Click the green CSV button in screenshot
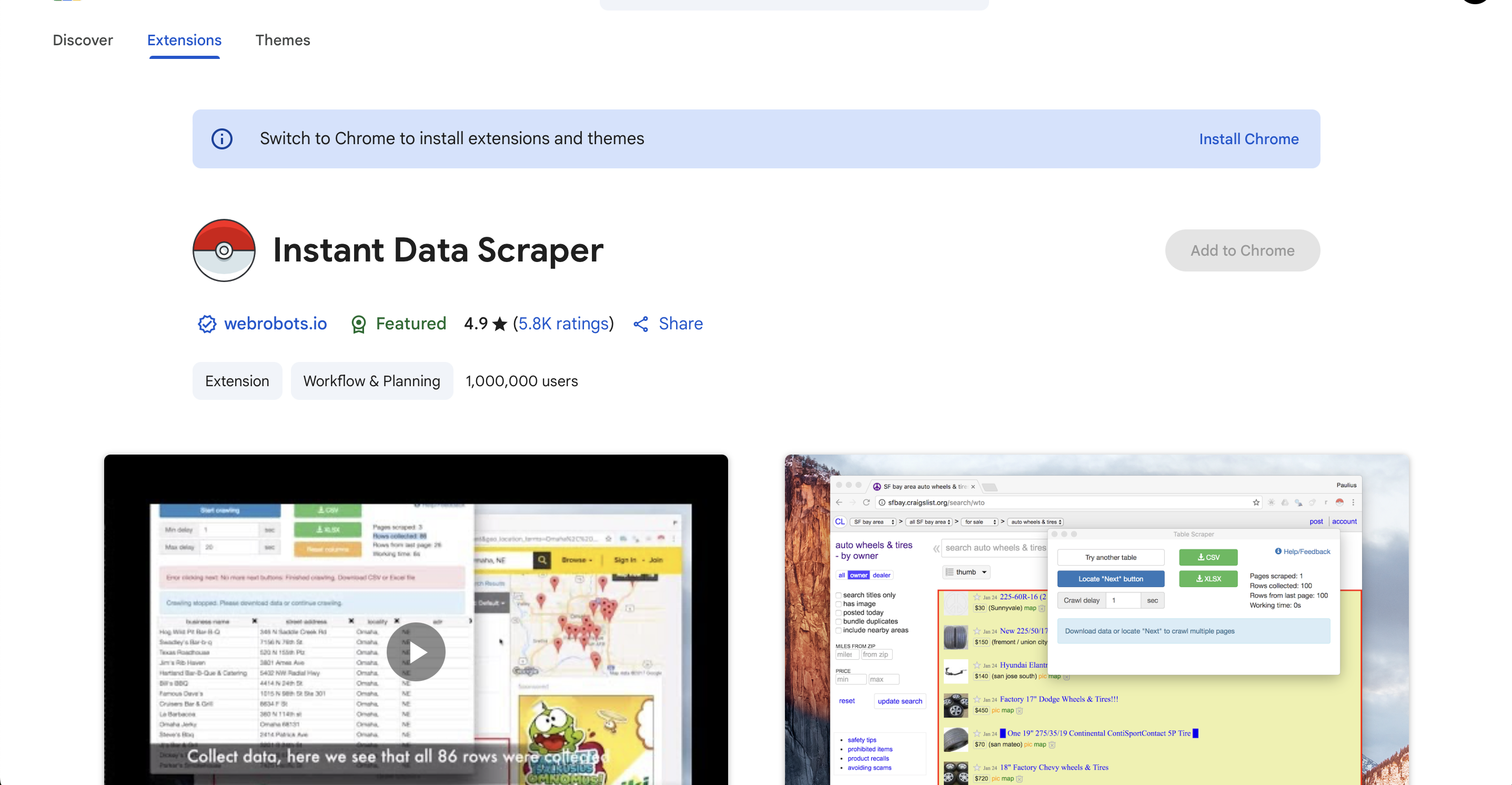The image size is (1512, 785). 1208,557
